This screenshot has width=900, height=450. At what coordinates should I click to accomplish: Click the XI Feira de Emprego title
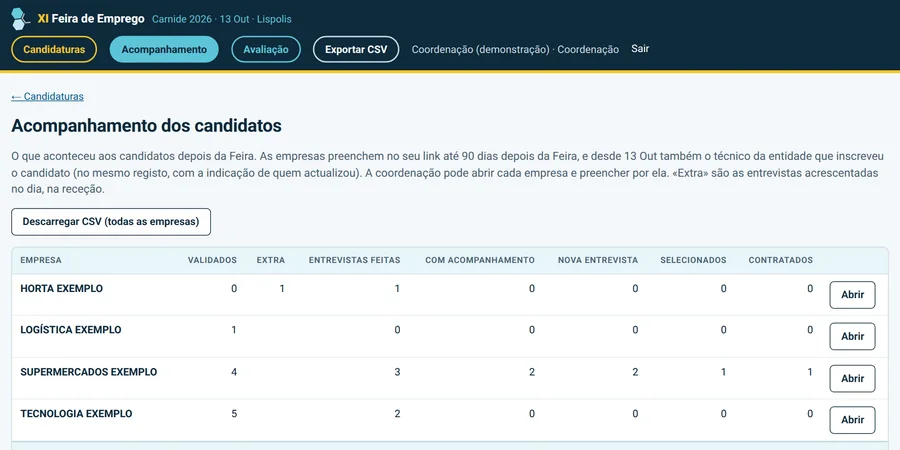pos(91,19)
